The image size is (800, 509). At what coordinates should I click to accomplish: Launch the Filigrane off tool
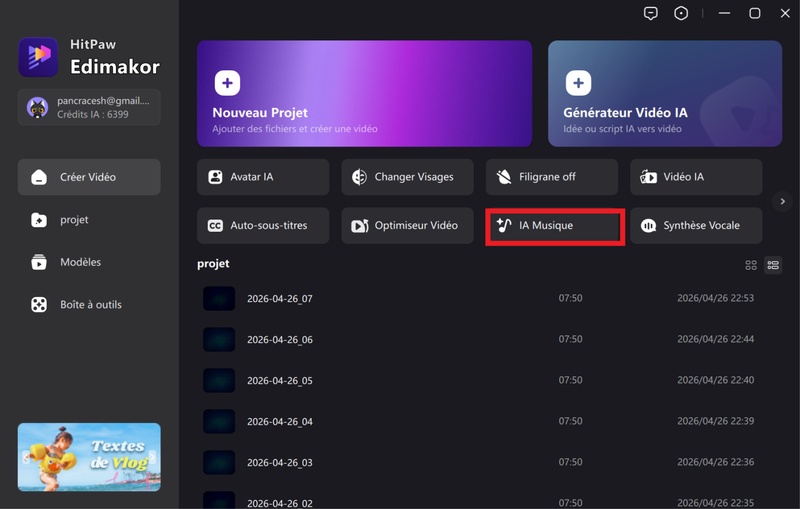(x=552, y=177)
